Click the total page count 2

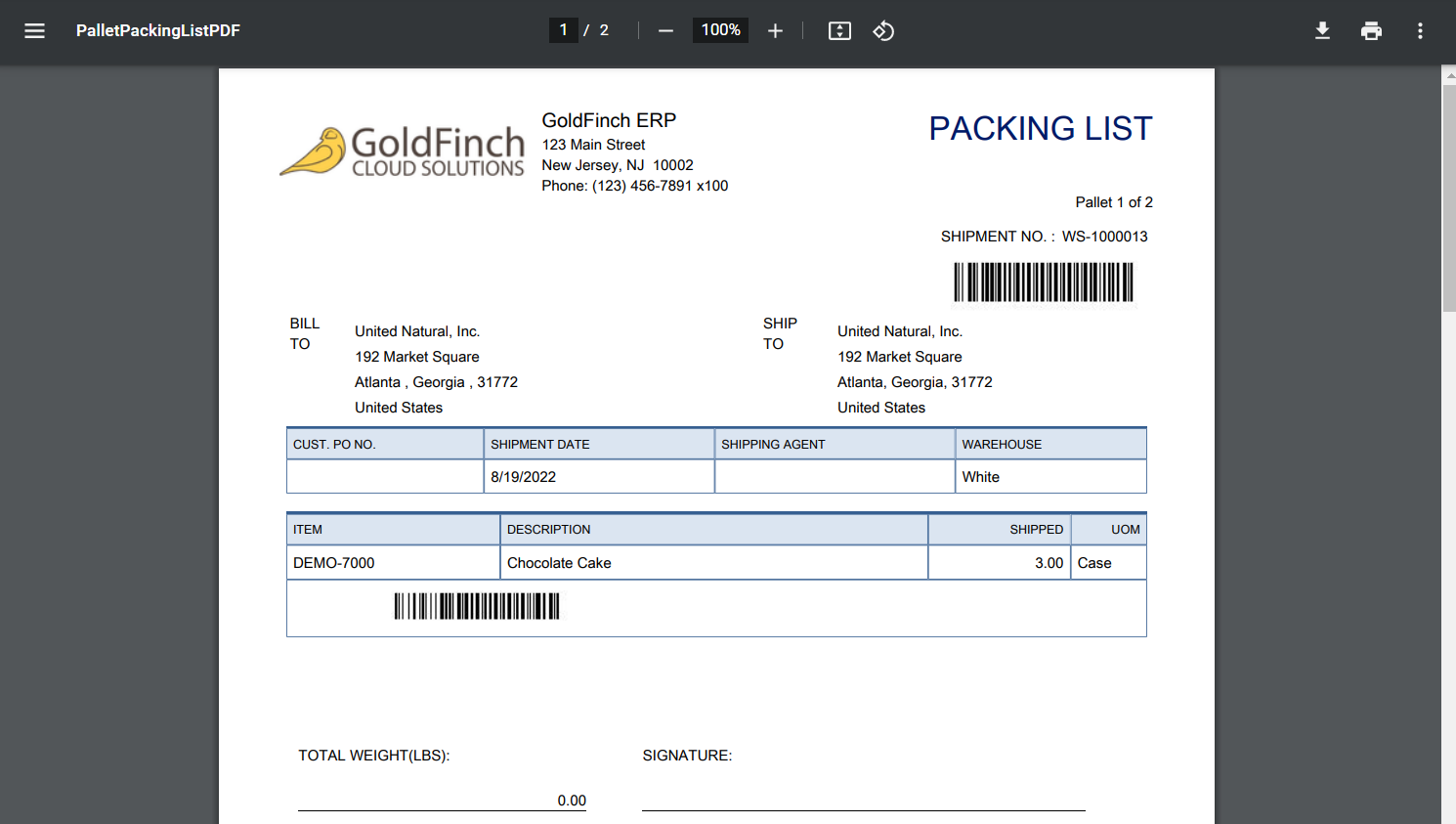(604, 30)
